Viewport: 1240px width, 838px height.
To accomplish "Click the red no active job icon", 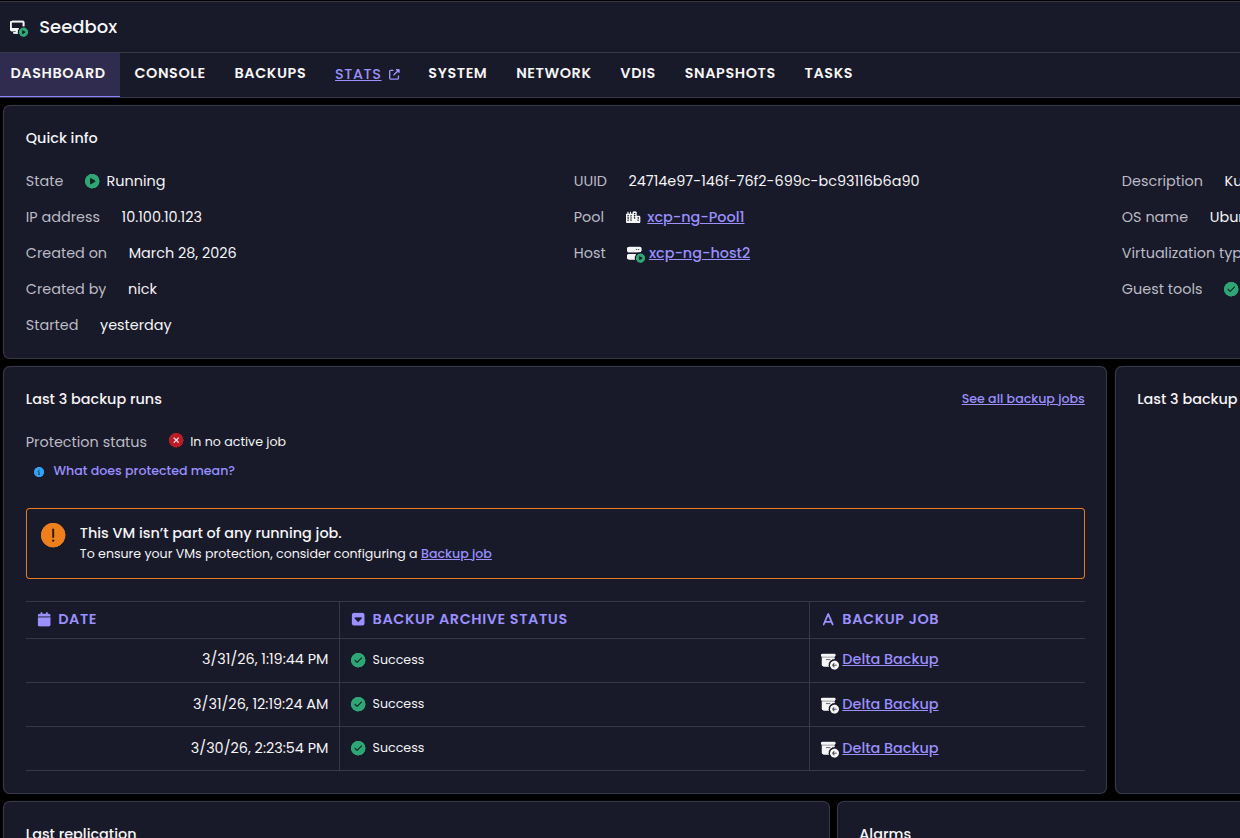I will tap(176, 441).
